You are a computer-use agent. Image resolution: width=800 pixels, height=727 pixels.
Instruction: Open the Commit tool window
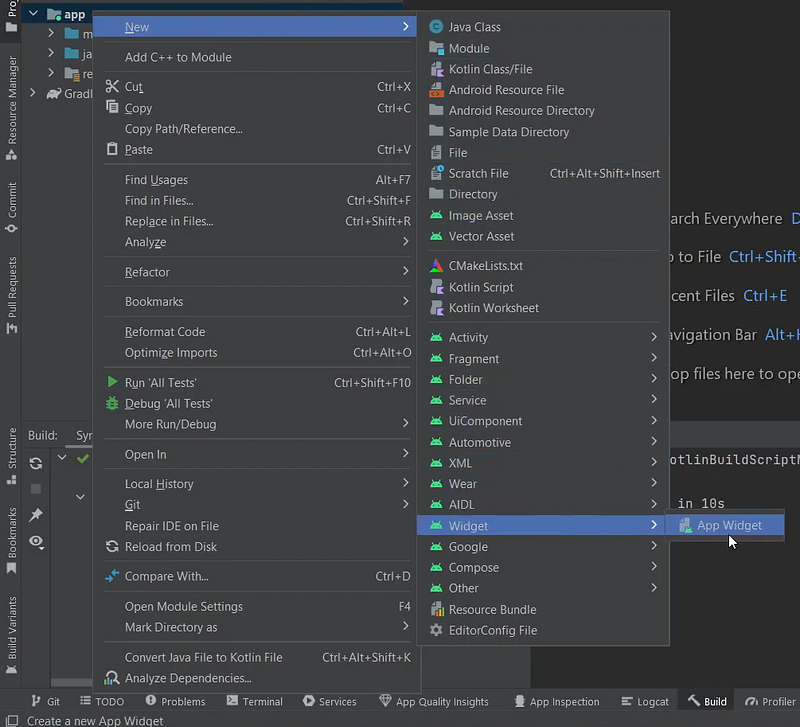(x=11, y=207)
